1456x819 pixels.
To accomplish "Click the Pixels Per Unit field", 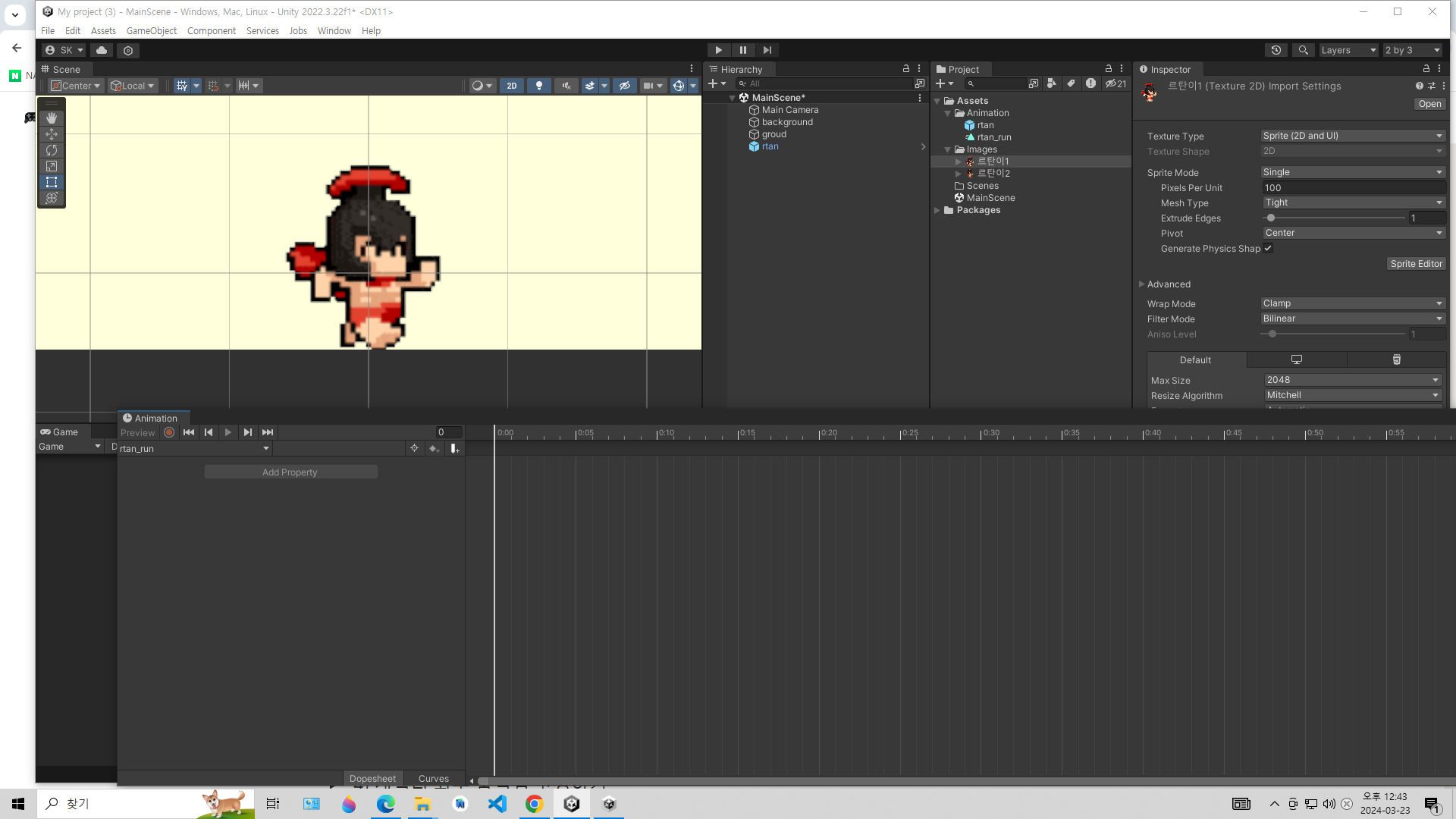I will (x=1353, y=187).
